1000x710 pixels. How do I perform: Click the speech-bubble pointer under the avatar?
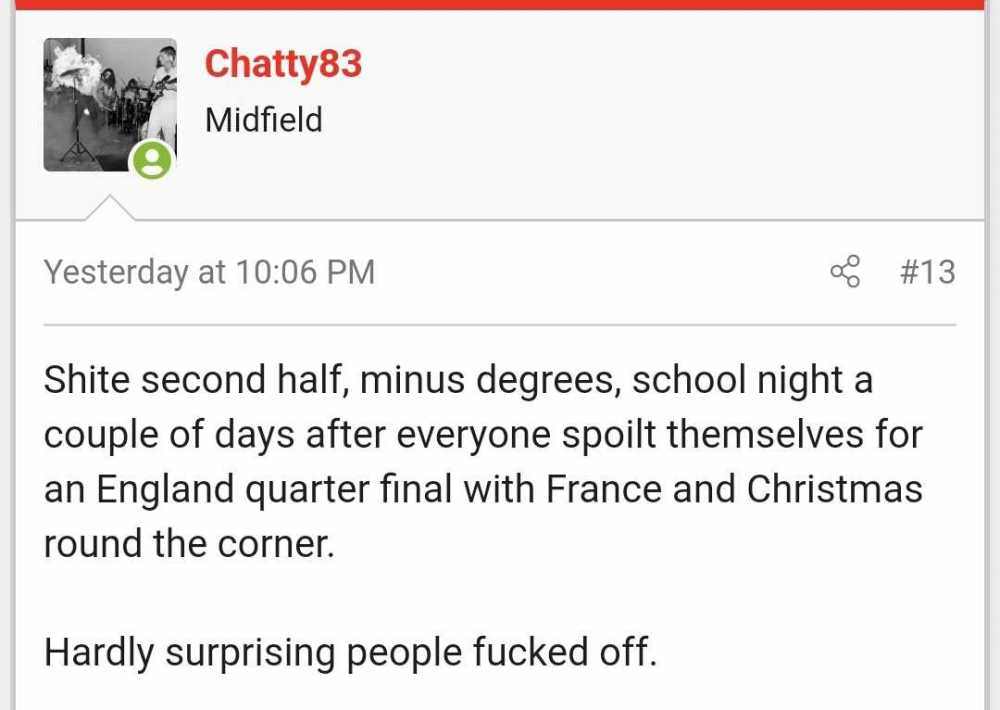pos(110,208)
